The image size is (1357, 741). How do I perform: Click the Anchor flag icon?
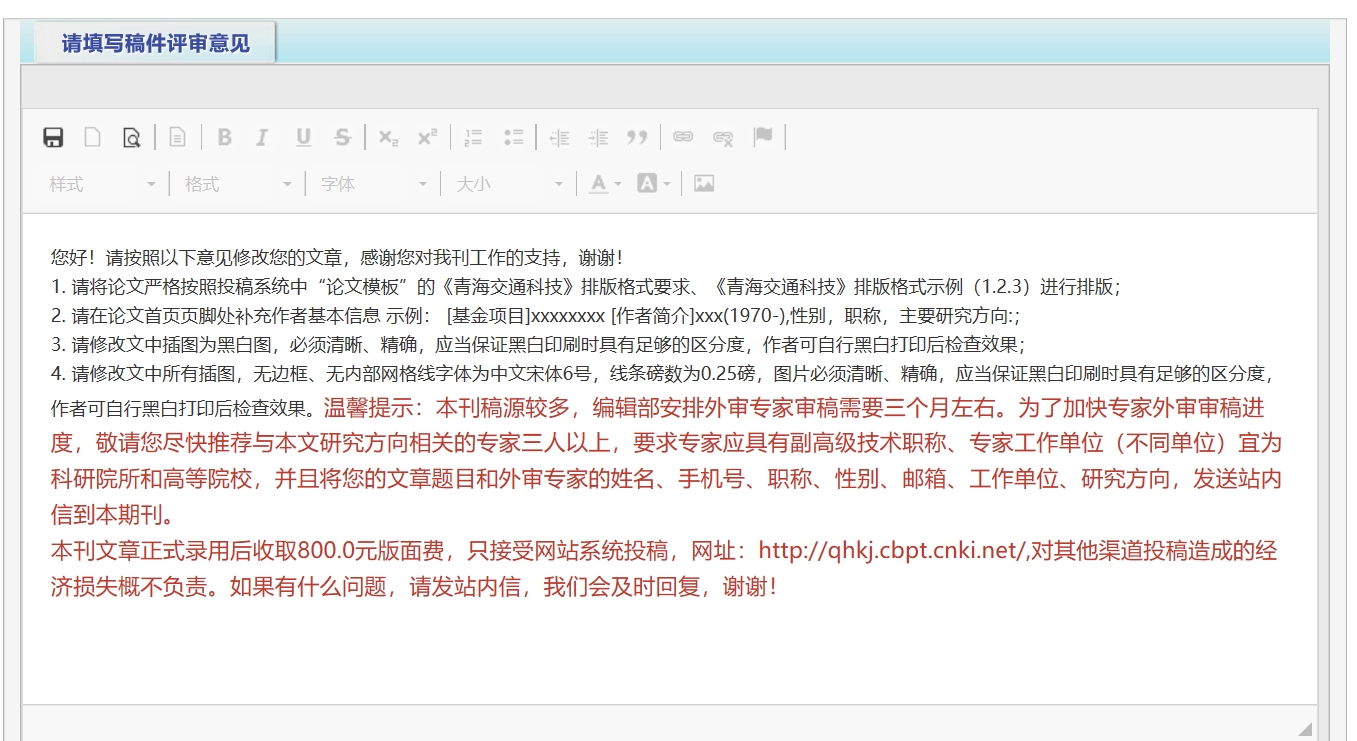763,138
